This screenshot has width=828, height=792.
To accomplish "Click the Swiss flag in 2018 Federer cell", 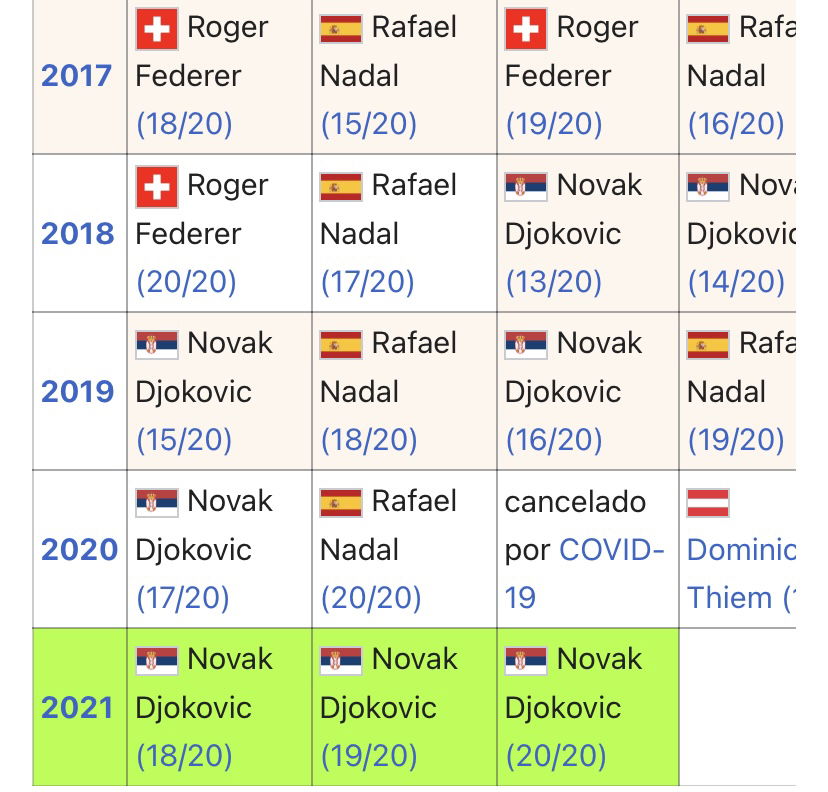I will point(156,186).
